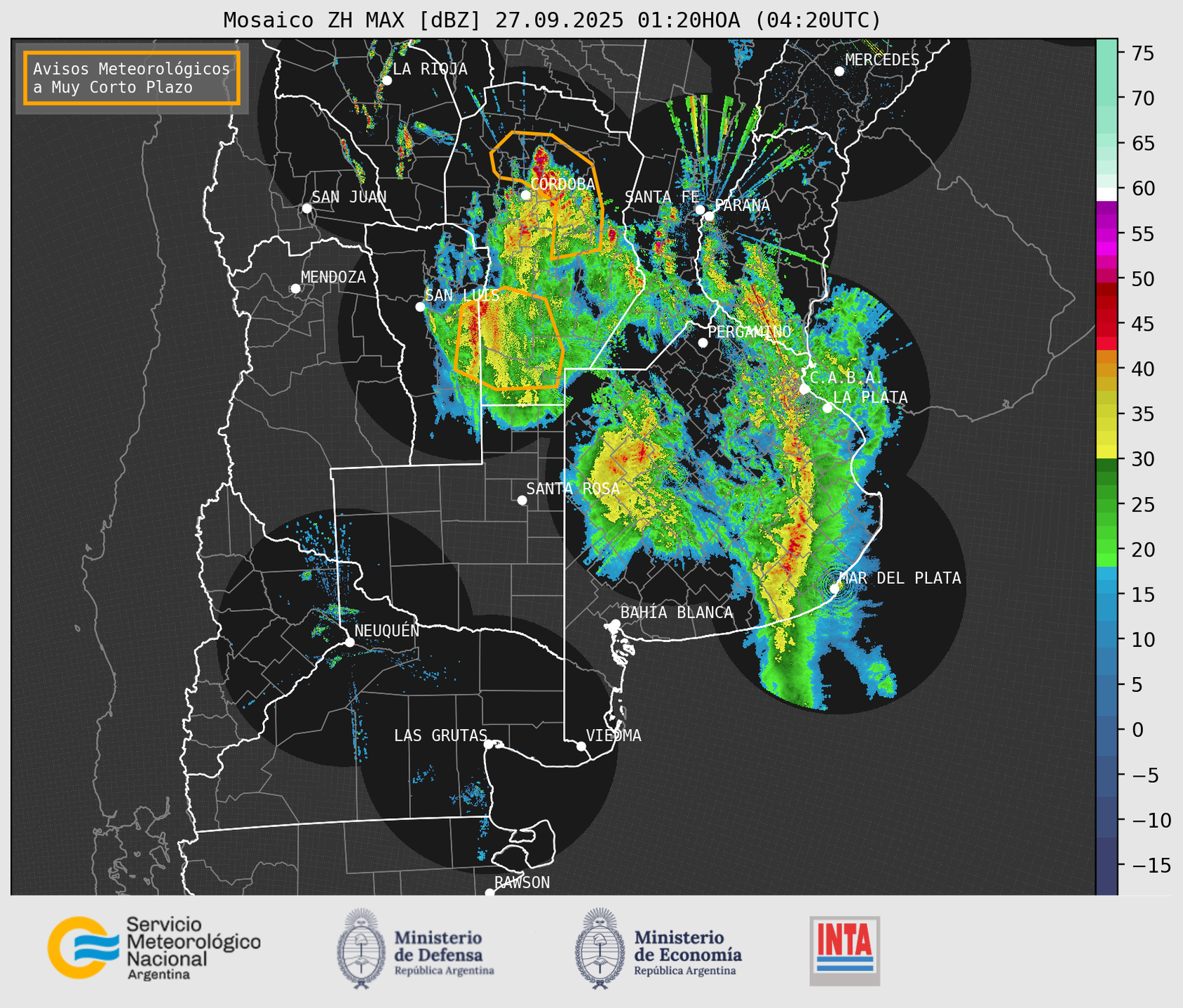1183x1008 pixels.
Task: Click the La Rioja city marker dot
Action: (x=386, y=81)
